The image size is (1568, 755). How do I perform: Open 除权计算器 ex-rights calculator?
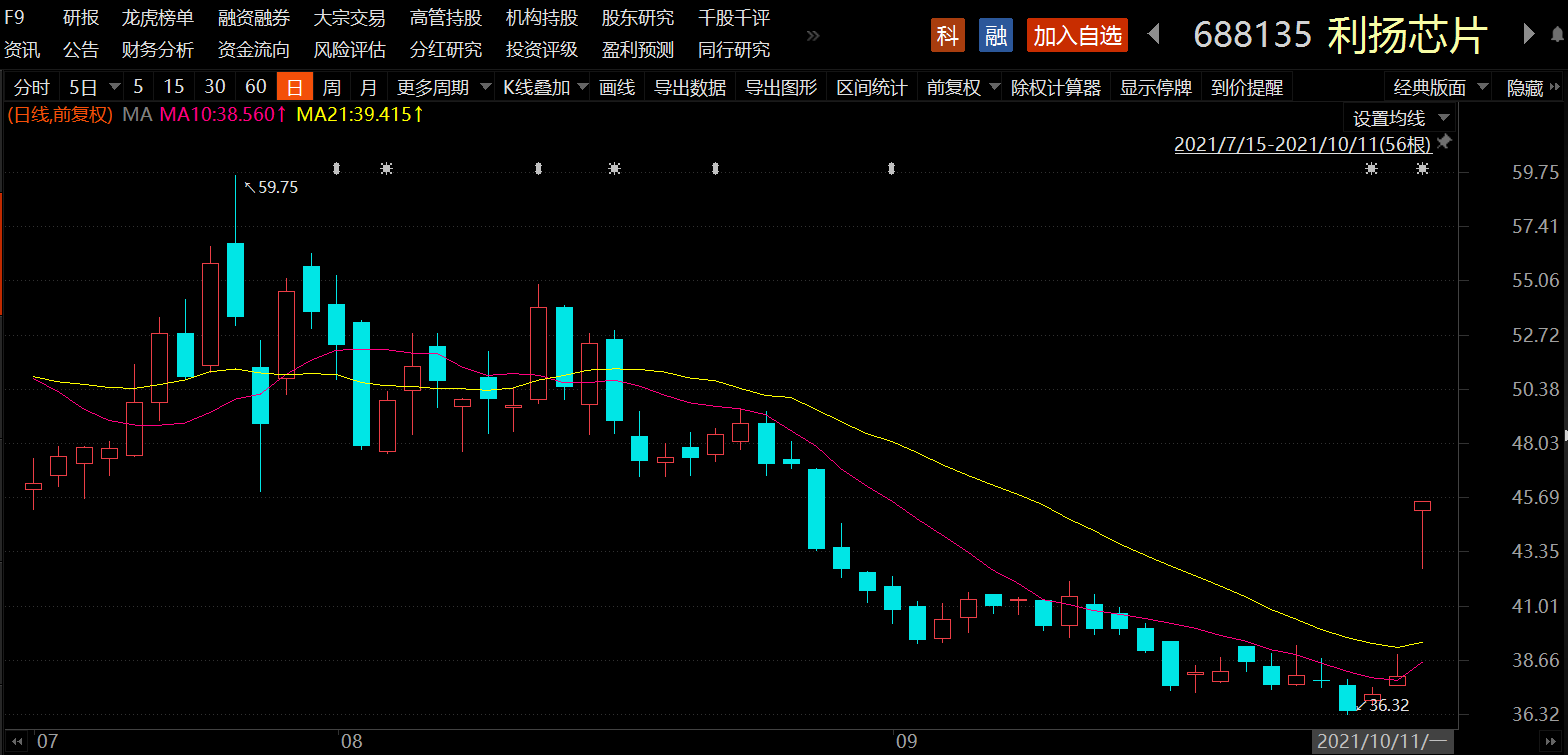(x=1056, y=87)
